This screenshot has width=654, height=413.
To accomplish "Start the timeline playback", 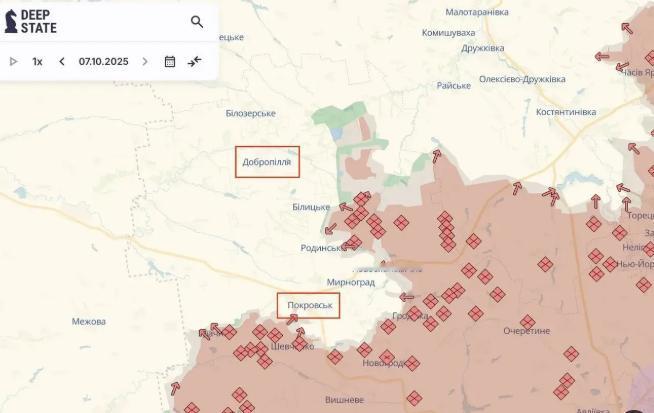I will (x=13, y=62).
